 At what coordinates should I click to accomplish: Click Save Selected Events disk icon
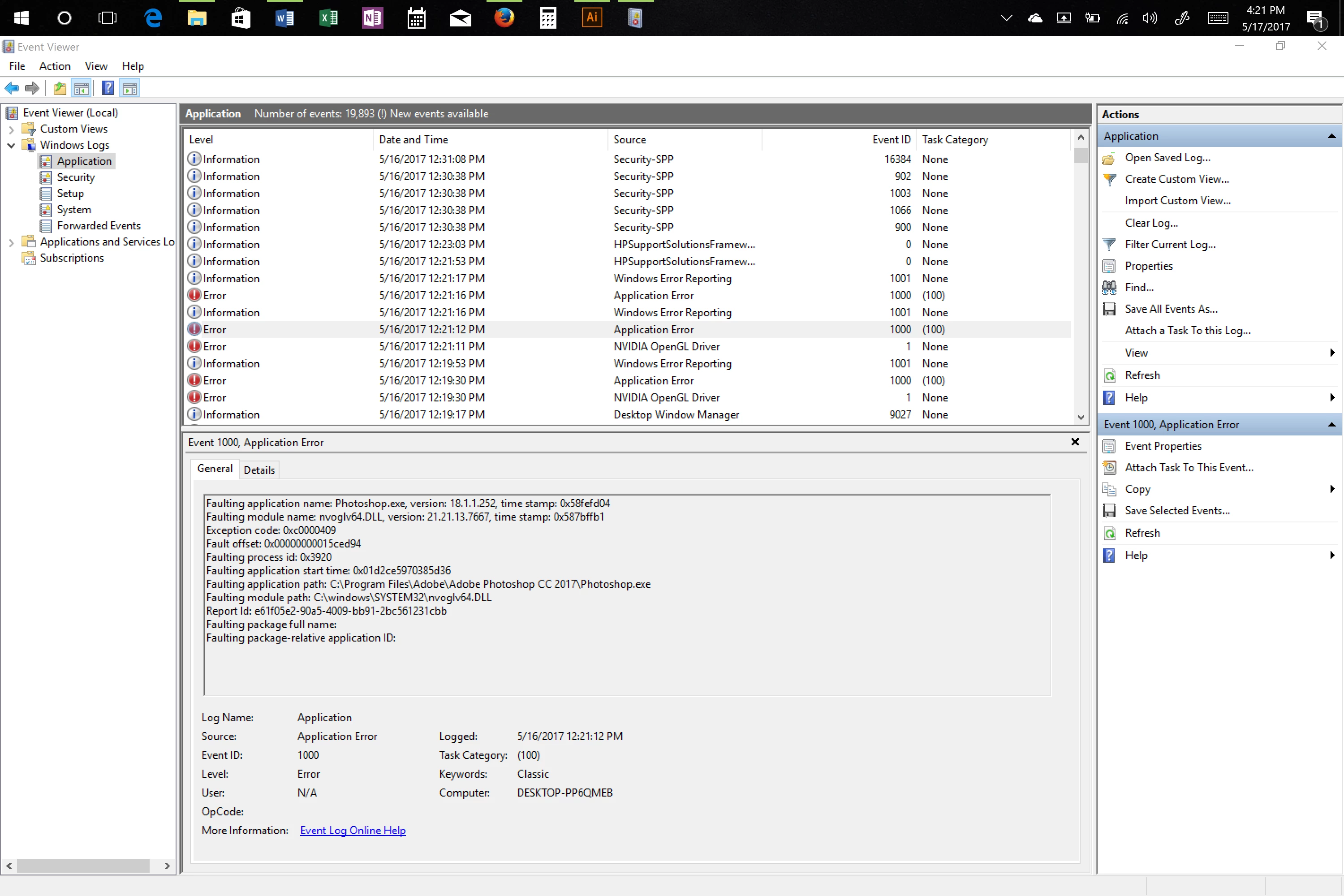1109,511
